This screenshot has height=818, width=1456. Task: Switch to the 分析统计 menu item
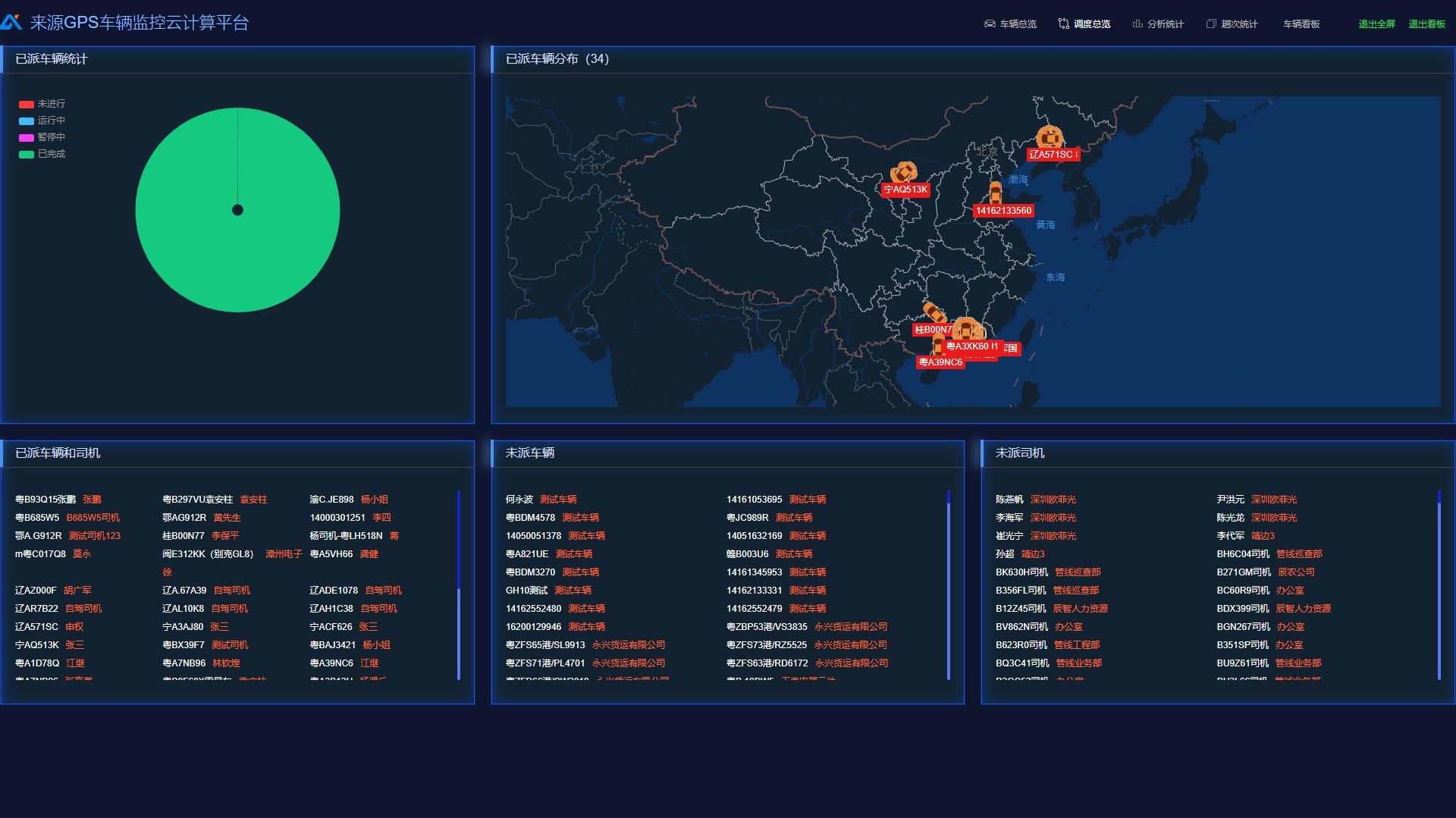(x=1165, y=24)
